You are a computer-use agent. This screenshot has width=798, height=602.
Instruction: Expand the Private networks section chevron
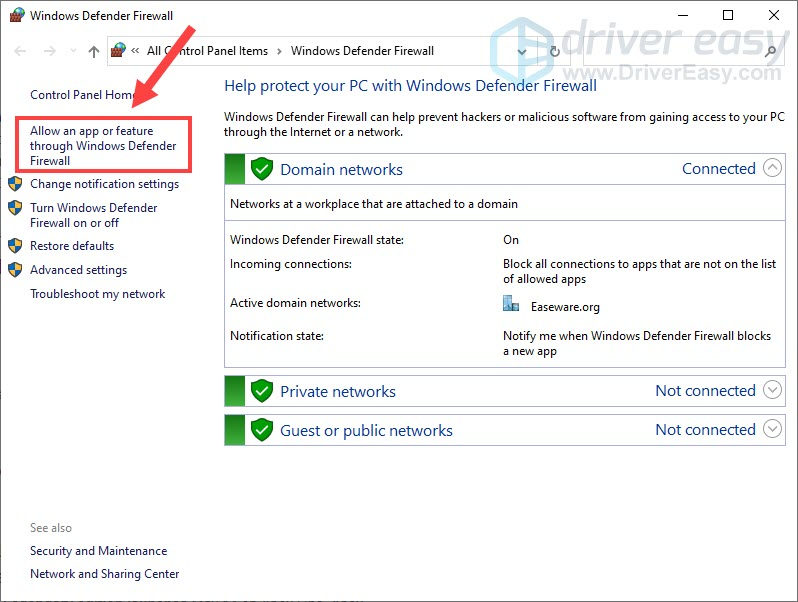tap(772, 390)
